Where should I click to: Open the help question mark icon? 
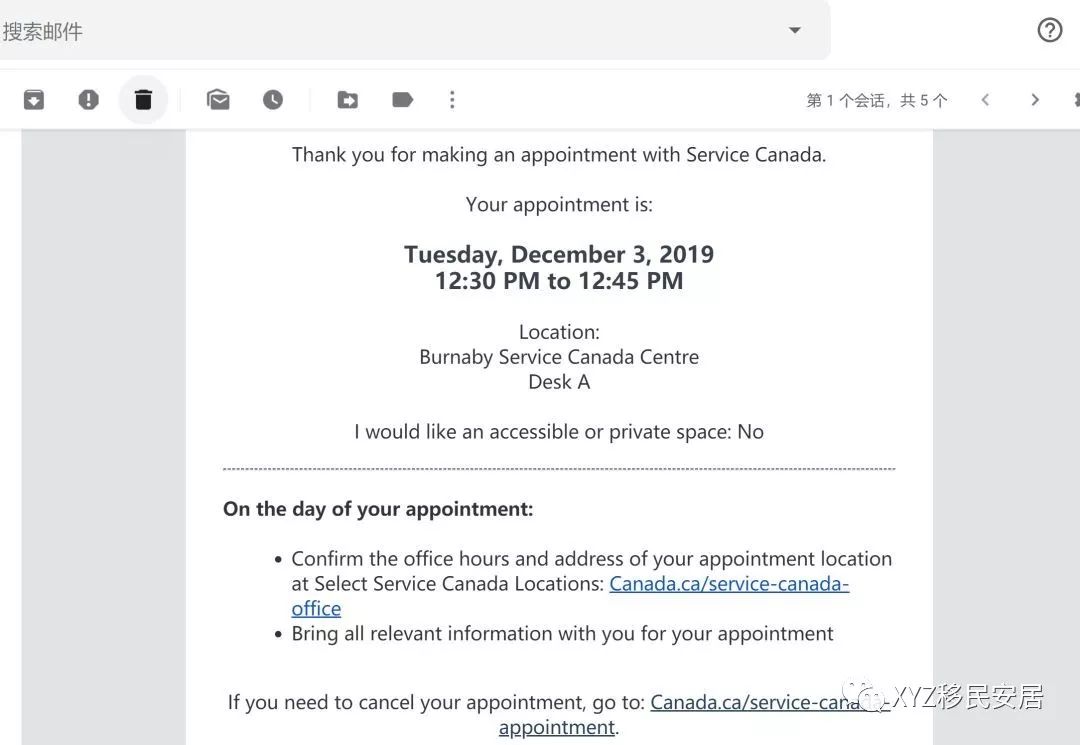click(x=1050, y=30)
